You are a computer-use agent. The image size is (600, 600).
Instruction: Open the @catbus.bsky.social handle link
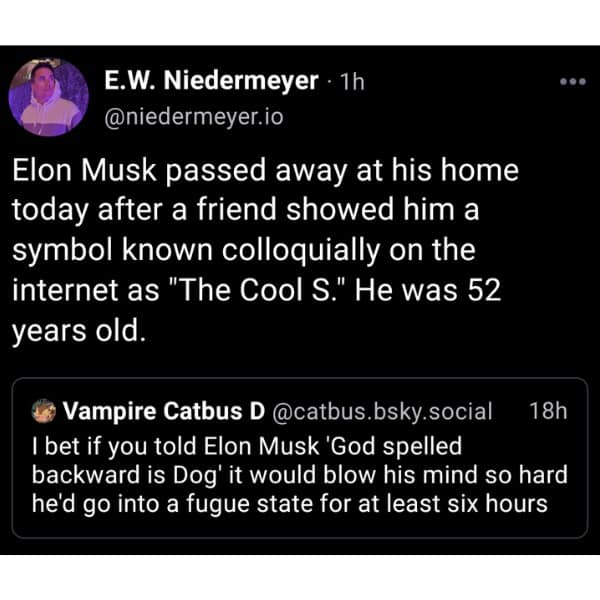382,411
